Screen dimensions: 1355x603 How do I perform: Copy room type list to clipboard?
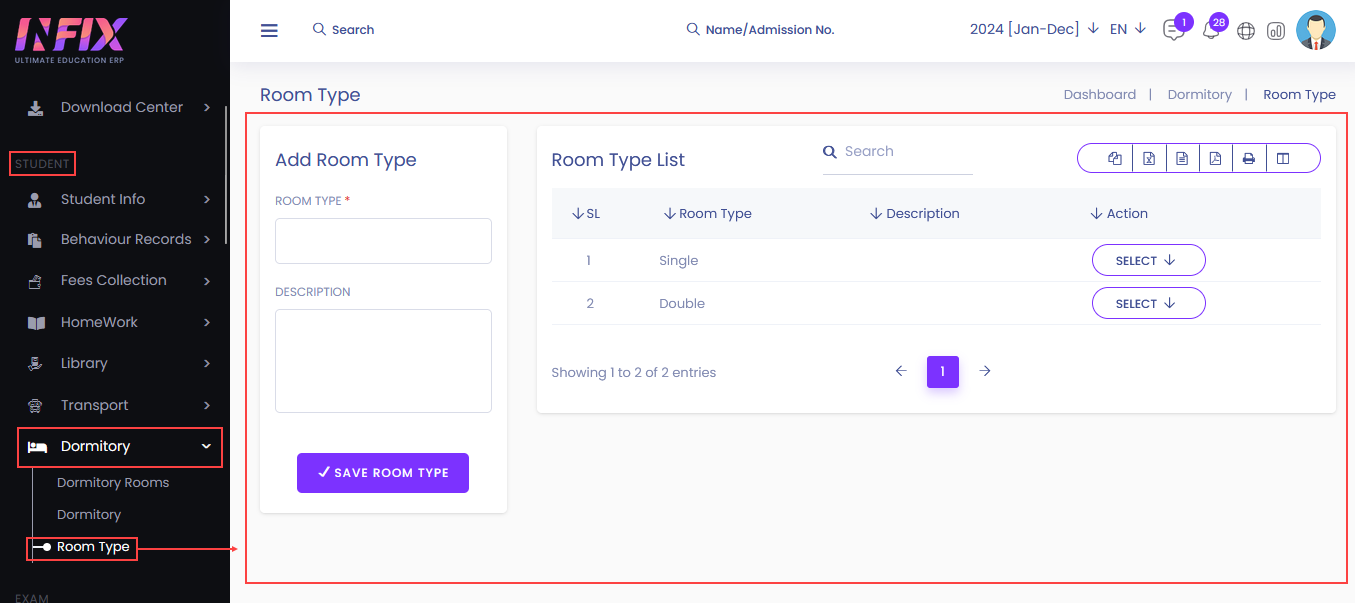click(1115, 158)
